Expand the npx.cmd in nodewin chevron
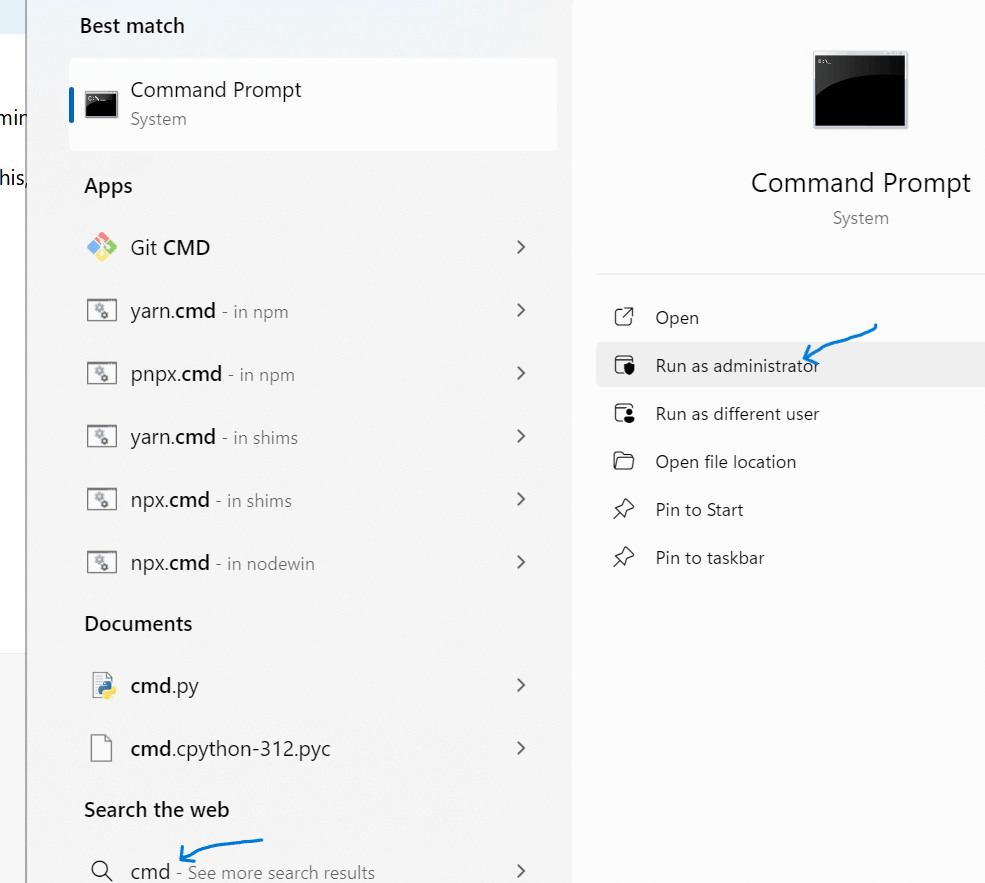985x883 pixels. click(521, 562)
